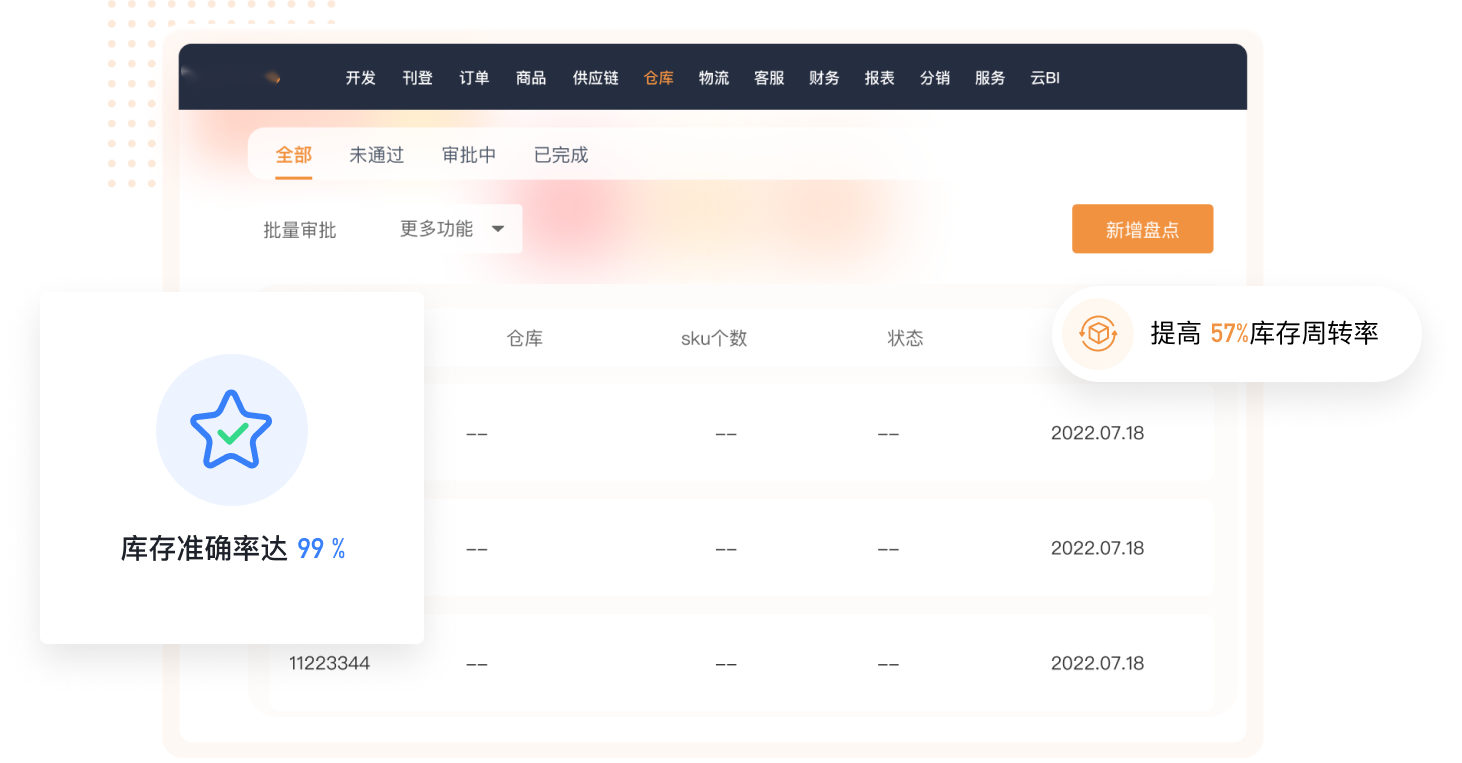Click the star checkmark accuracy icon
Image resolution: width=1462 pixels, height=763 pixels.
coord(231,430)
